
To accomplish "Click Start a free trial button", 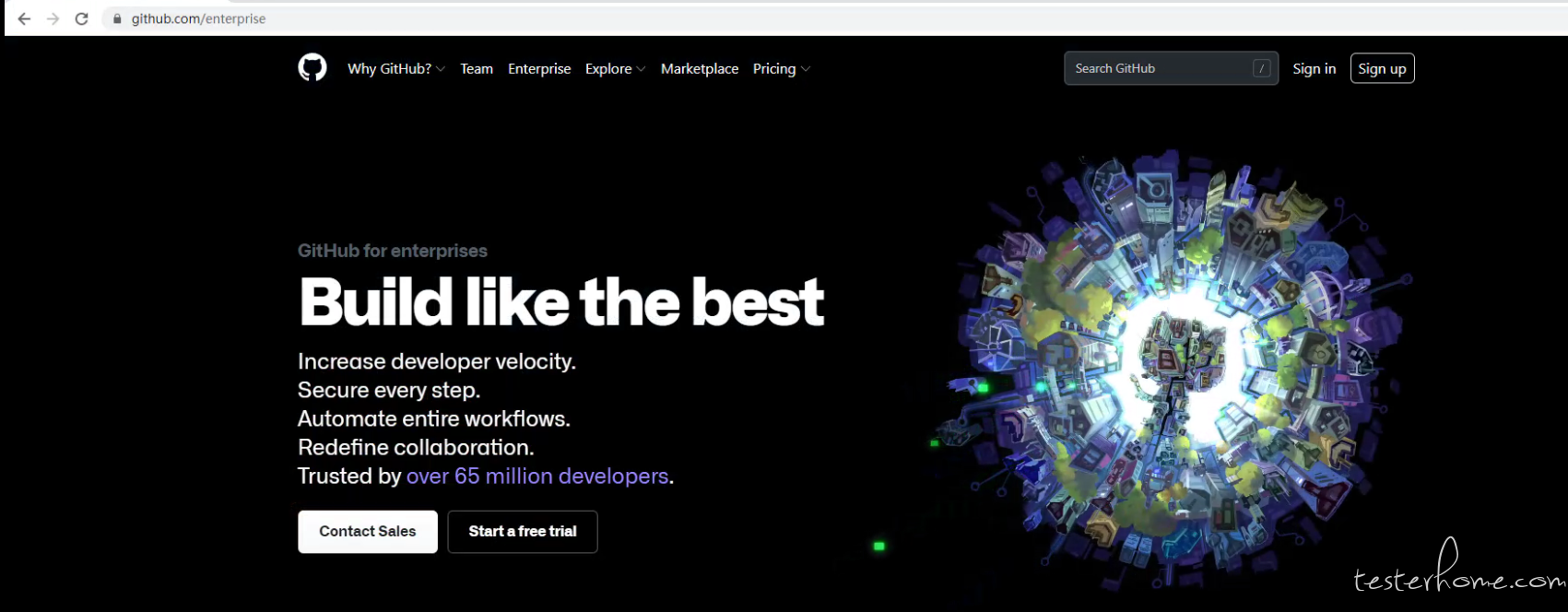I will click(523, 532).
